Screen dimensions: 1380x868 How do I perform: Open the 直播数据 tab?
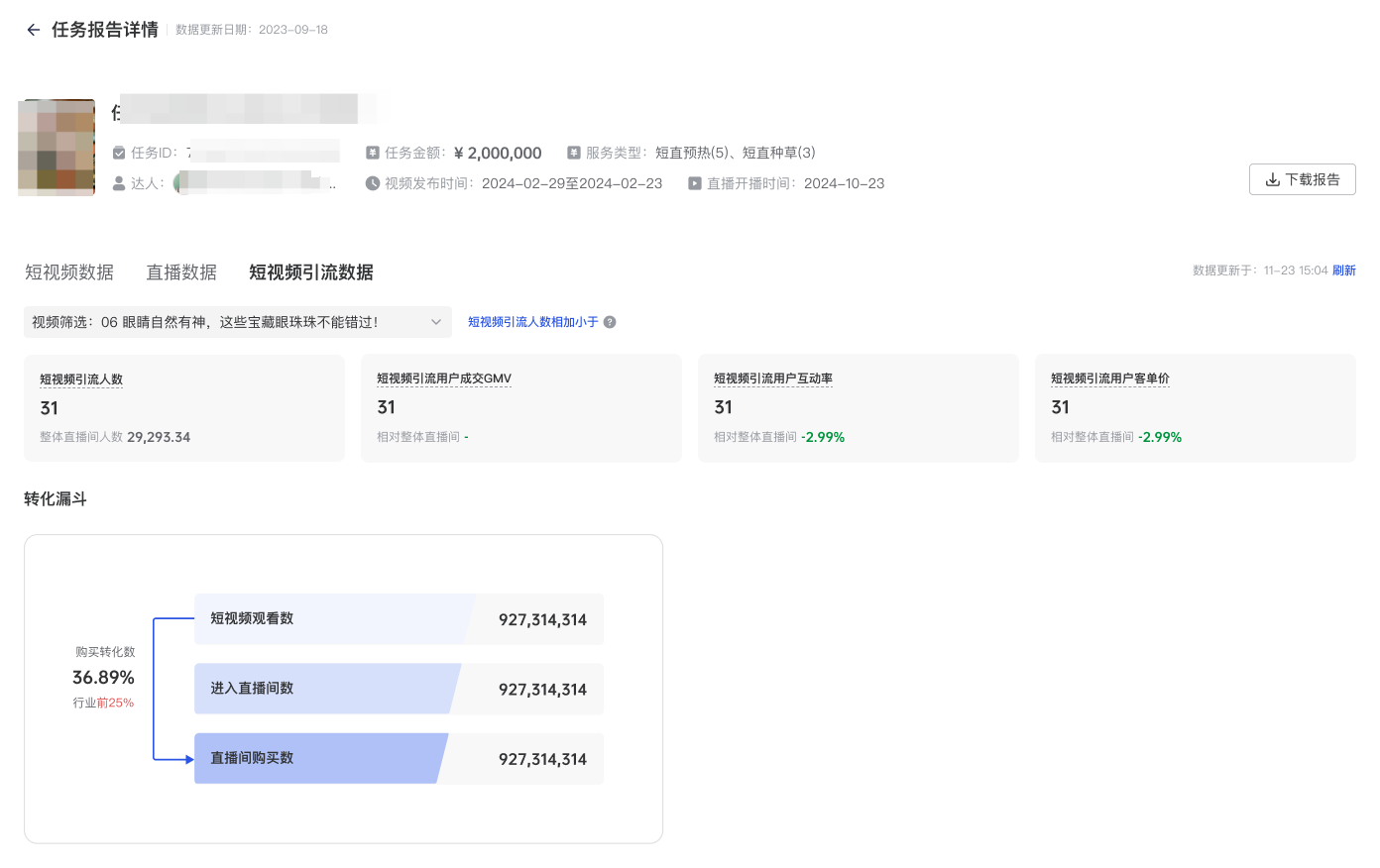coord(181,272)
